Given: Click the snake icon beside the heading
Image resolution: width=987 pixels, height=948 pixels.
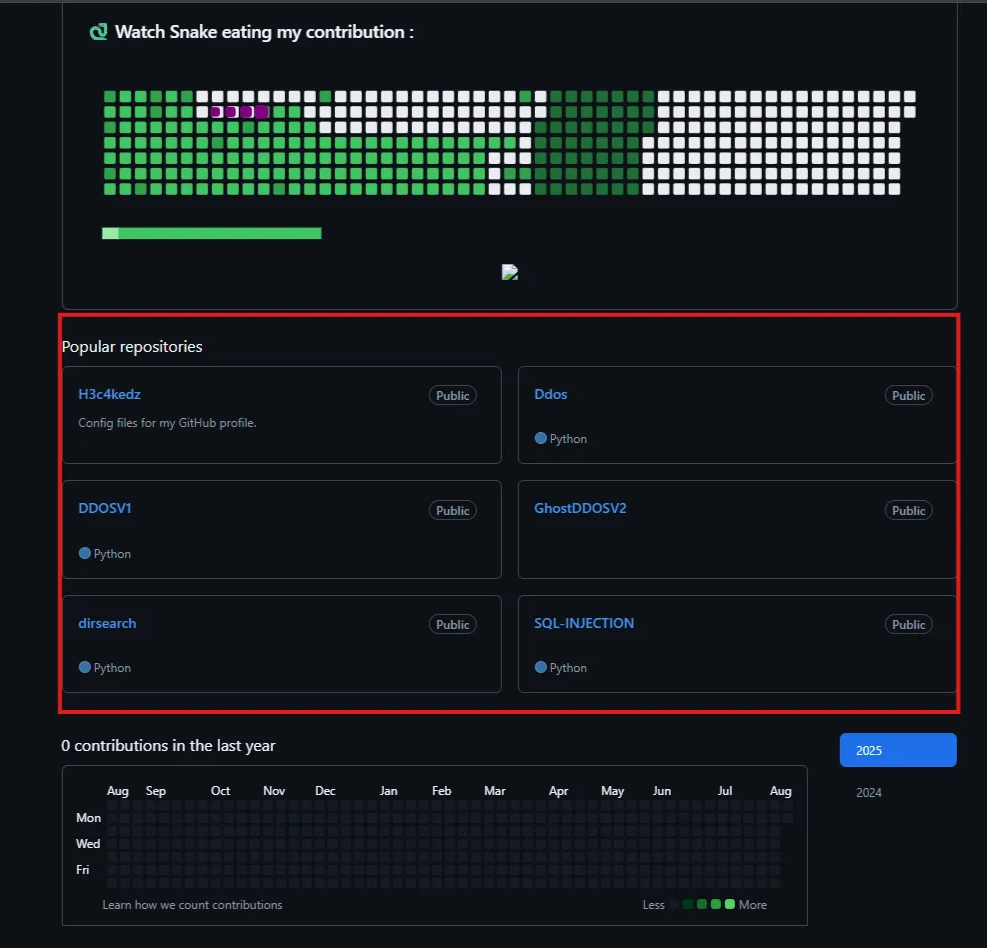Looking at the screenshot, I should pyautogui.click(x=98, y=32).
